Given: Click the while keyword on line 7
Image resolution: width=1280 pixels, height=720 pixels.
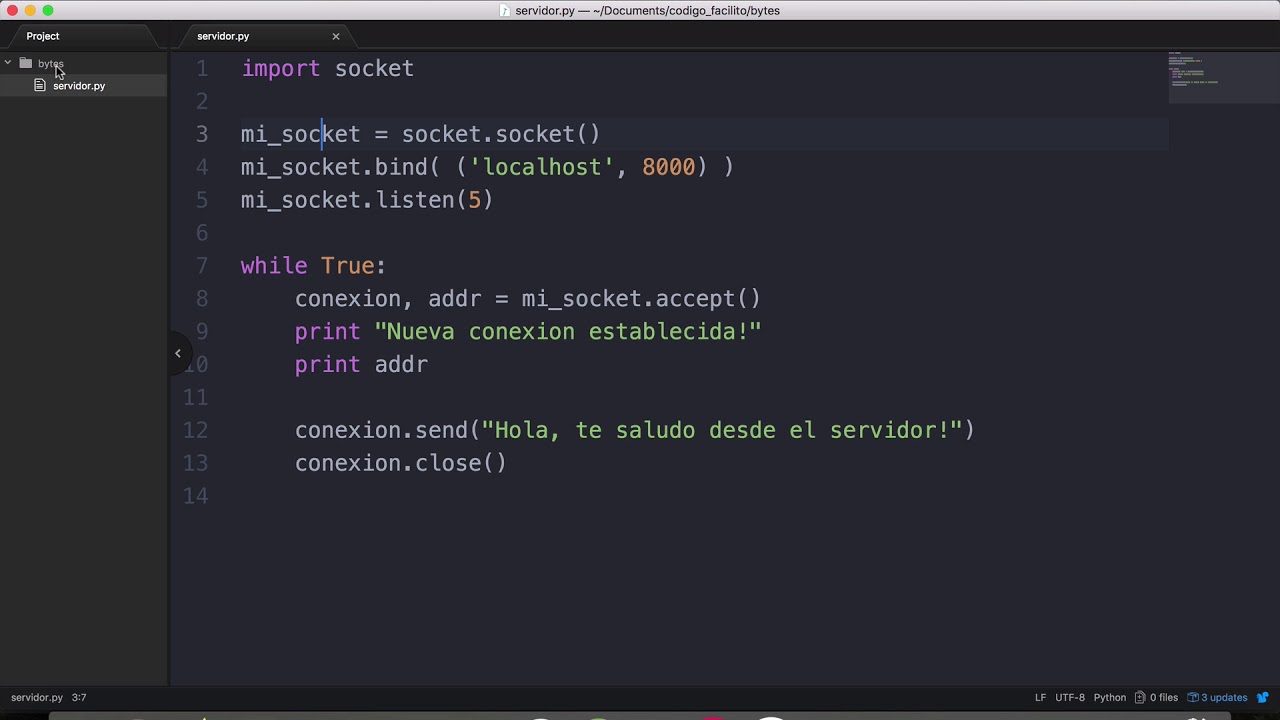Looking at the screenshot, I should pyautogui.click(x=274, y=266).
